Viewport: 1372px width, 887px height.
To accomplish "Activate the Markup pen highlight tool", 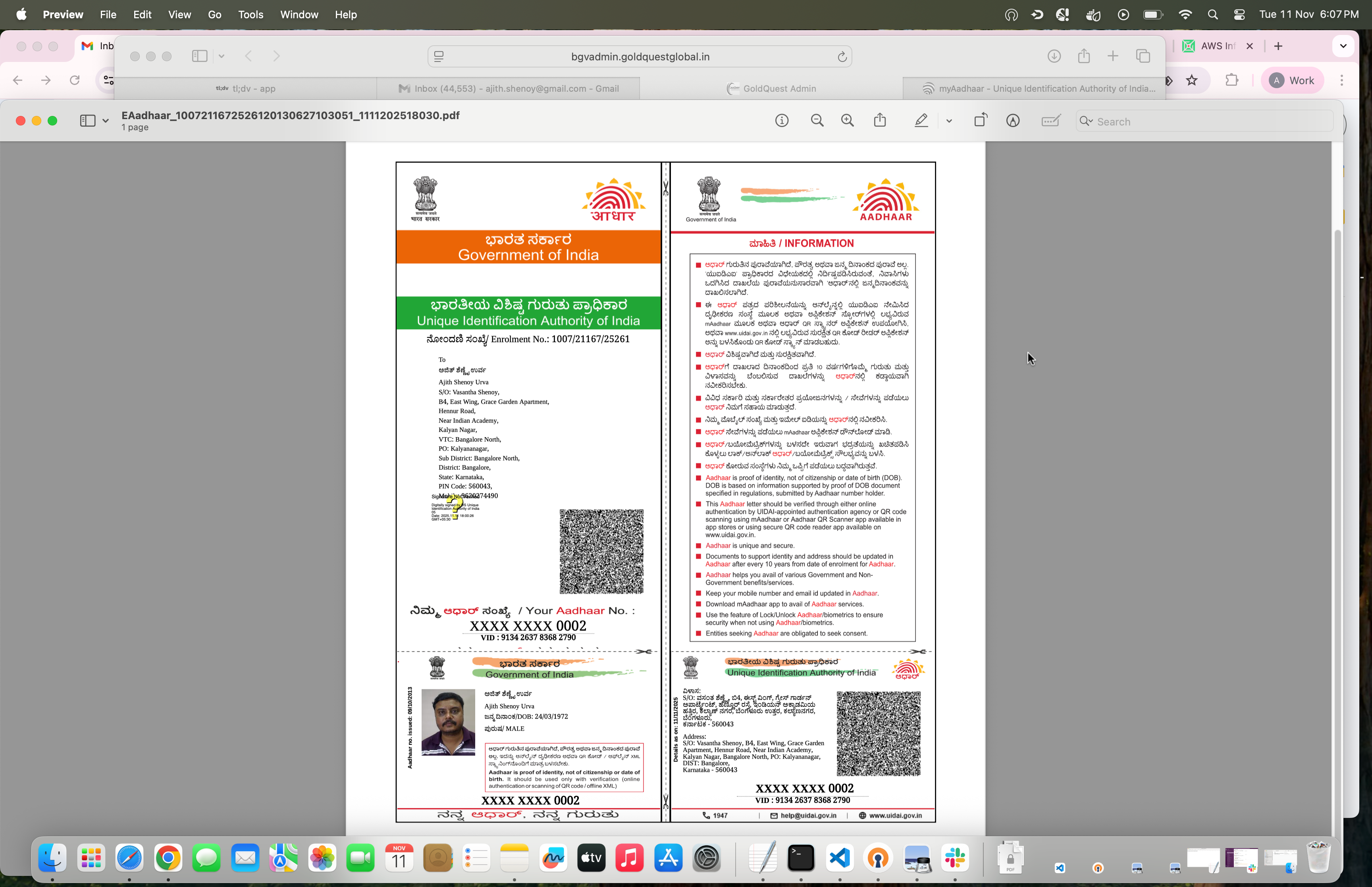I will pos(921,121).
